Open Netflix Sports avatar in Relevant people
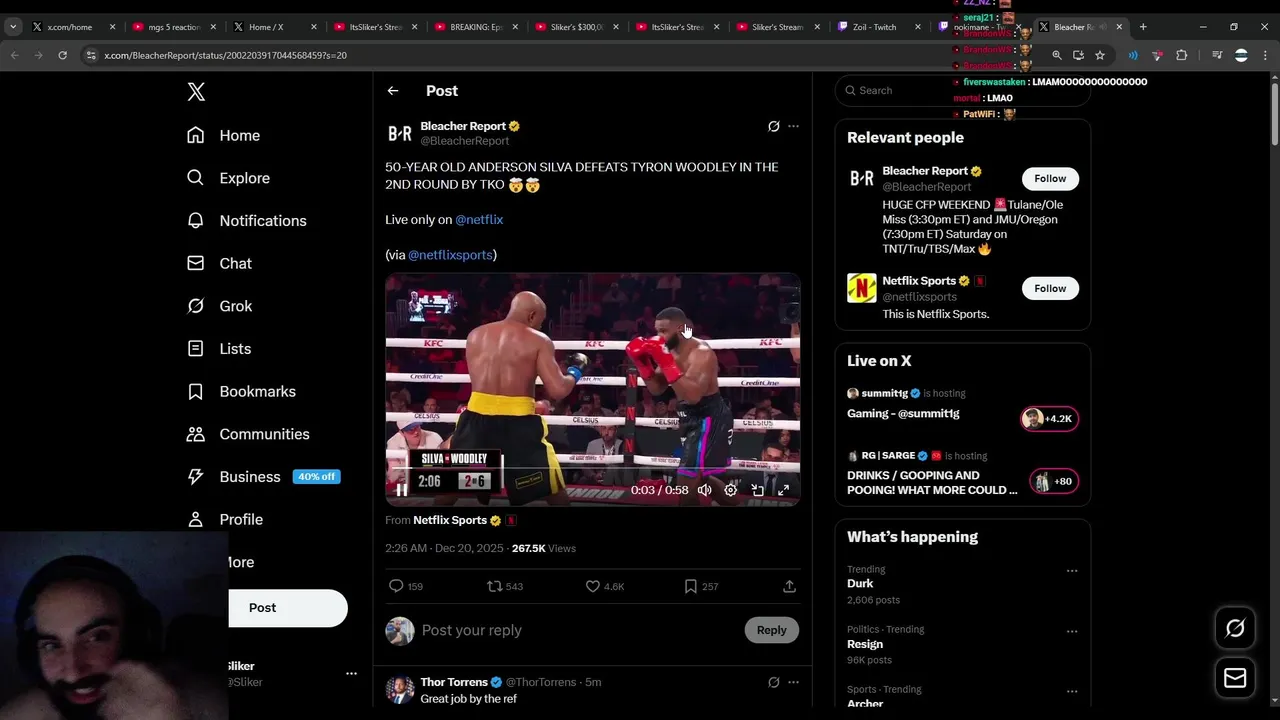The width and height of the screenshot is (1280, 720). point(862,288)
